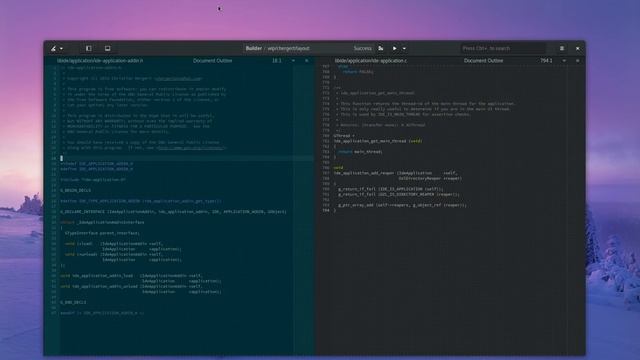Viewport: 640px width, 360px height.
Task: Click the GTypeInterface parent_interface line
Action: (102, 233)
